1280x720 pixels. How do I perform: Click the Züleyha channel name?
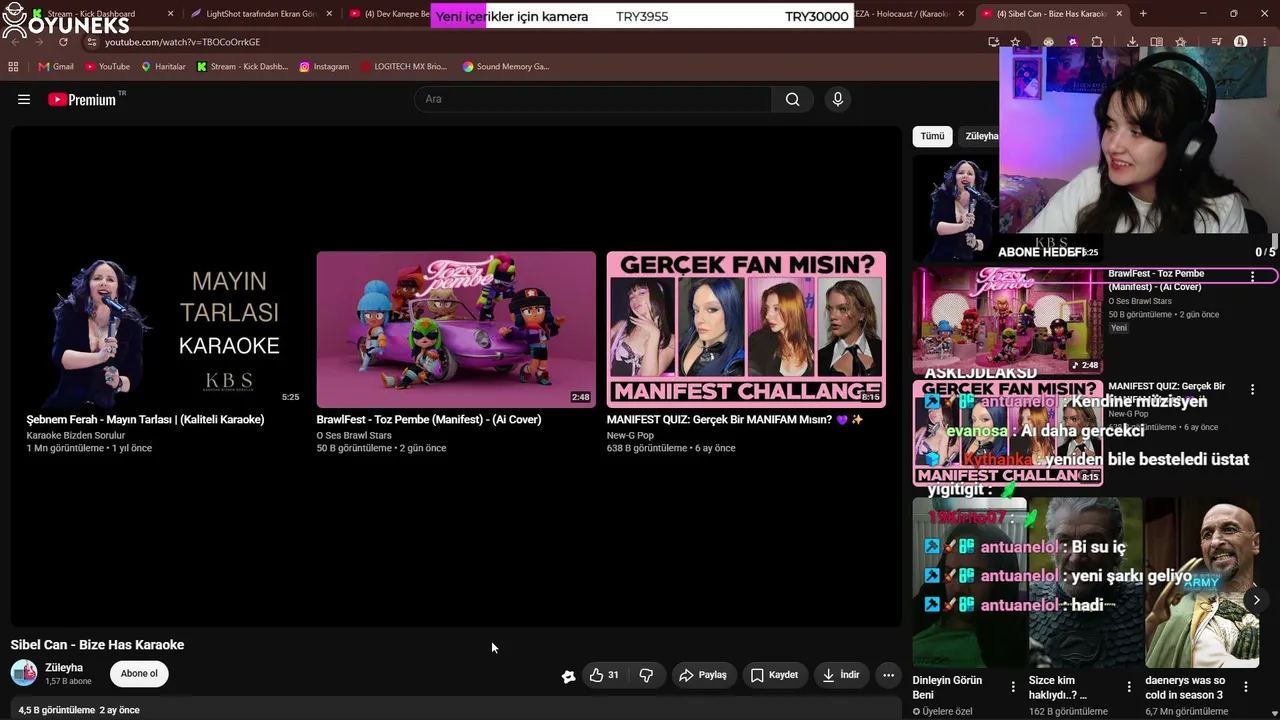[x=64, y=667]
